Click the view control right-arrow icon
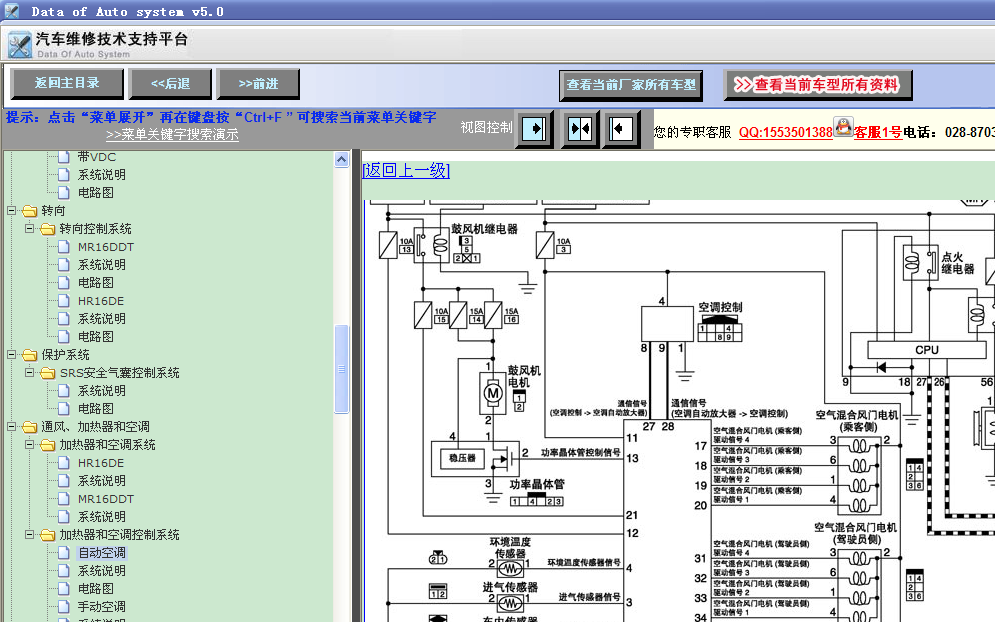 coord(534,129)
